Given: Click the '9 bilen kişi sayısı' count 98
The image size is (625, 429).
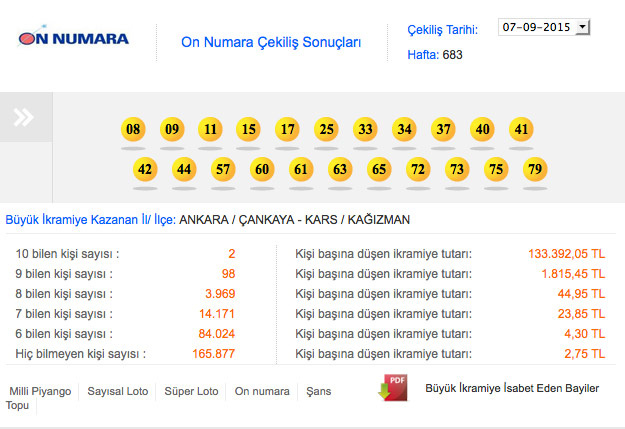Looking at the screenshot, I should point(228,274).
